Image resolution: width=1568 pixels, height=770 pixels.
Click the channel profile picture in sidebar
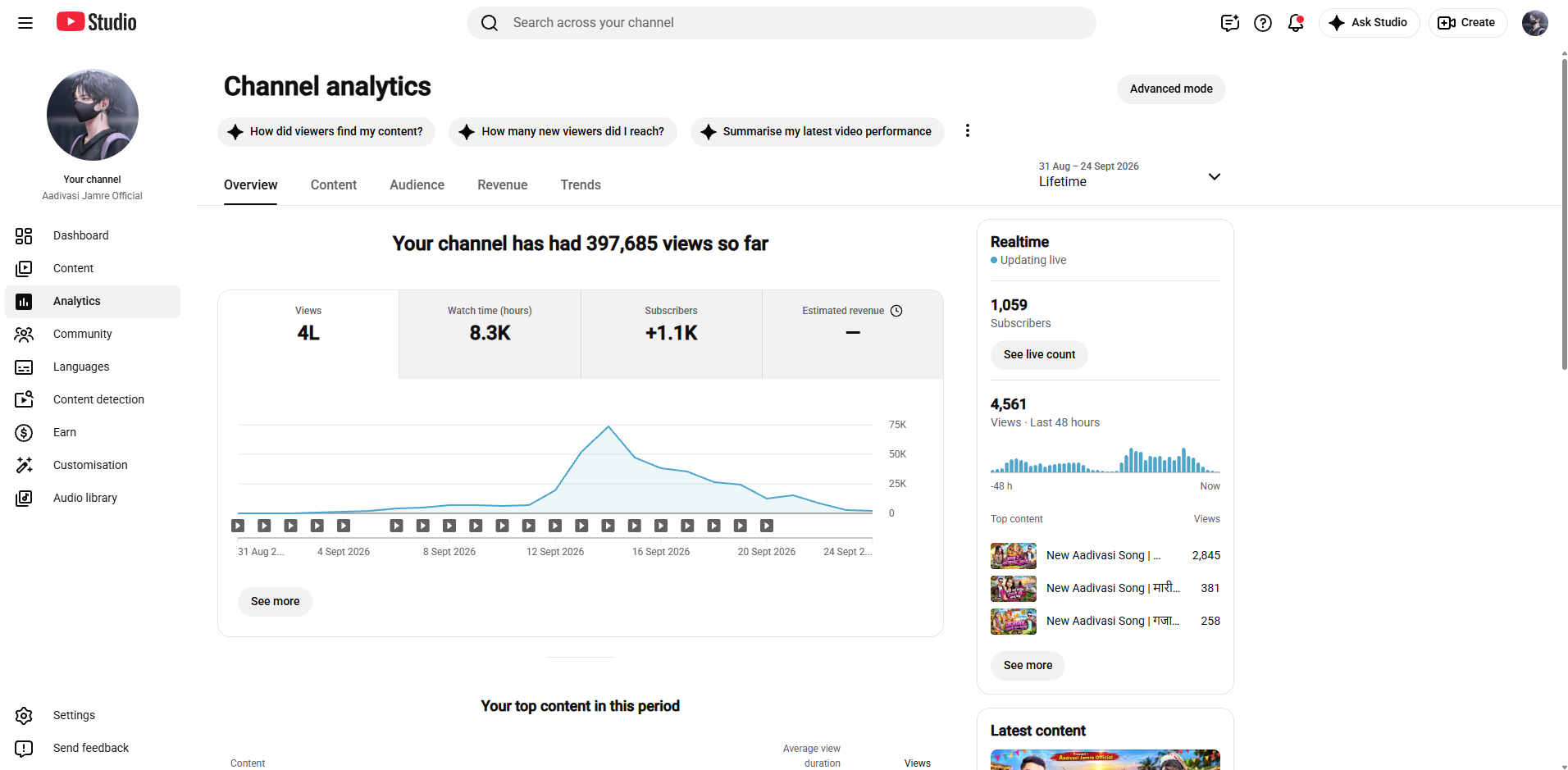[x=93, y=115]
